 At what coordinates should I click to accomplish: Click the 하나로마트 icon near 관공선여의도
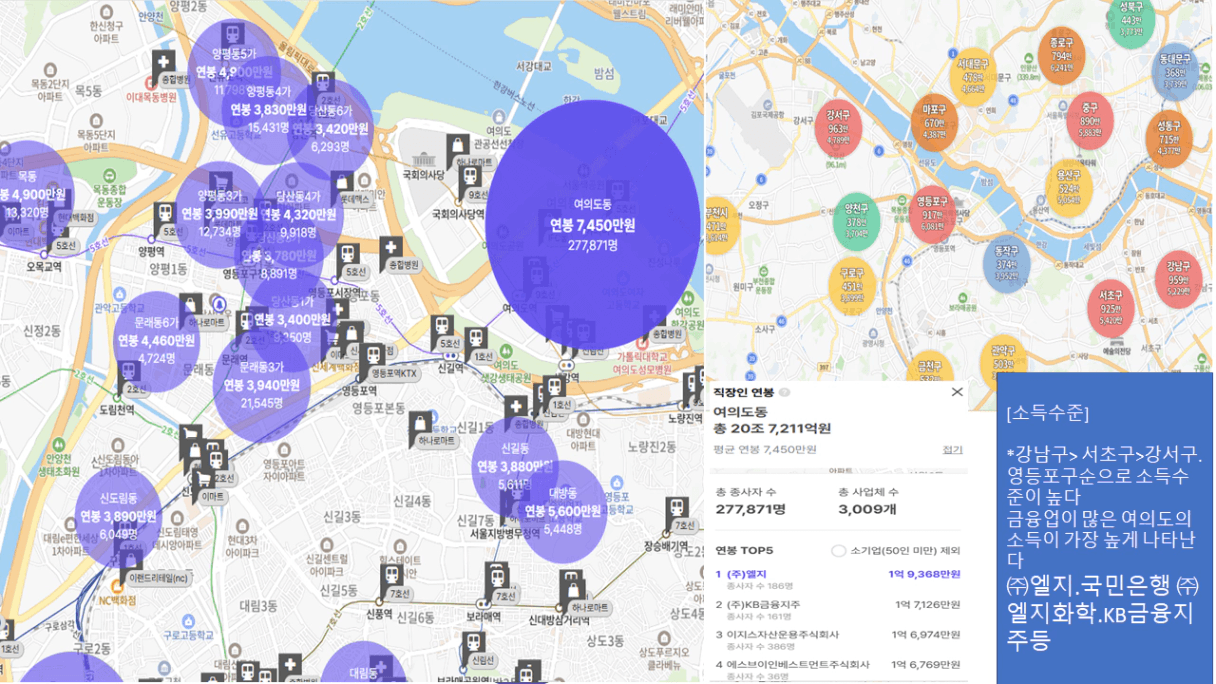458,147
